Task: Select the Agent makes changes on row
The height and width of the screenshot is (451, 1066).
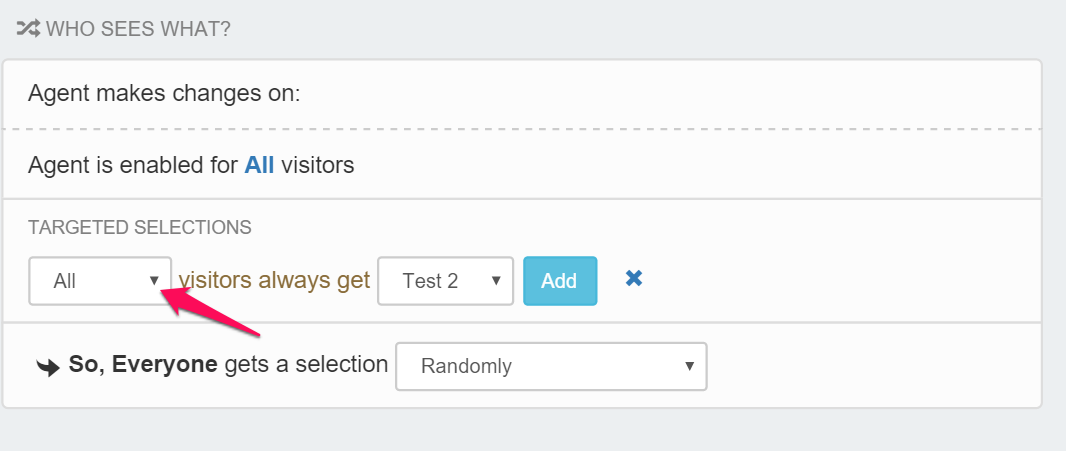Action: (x=164, y=94)
